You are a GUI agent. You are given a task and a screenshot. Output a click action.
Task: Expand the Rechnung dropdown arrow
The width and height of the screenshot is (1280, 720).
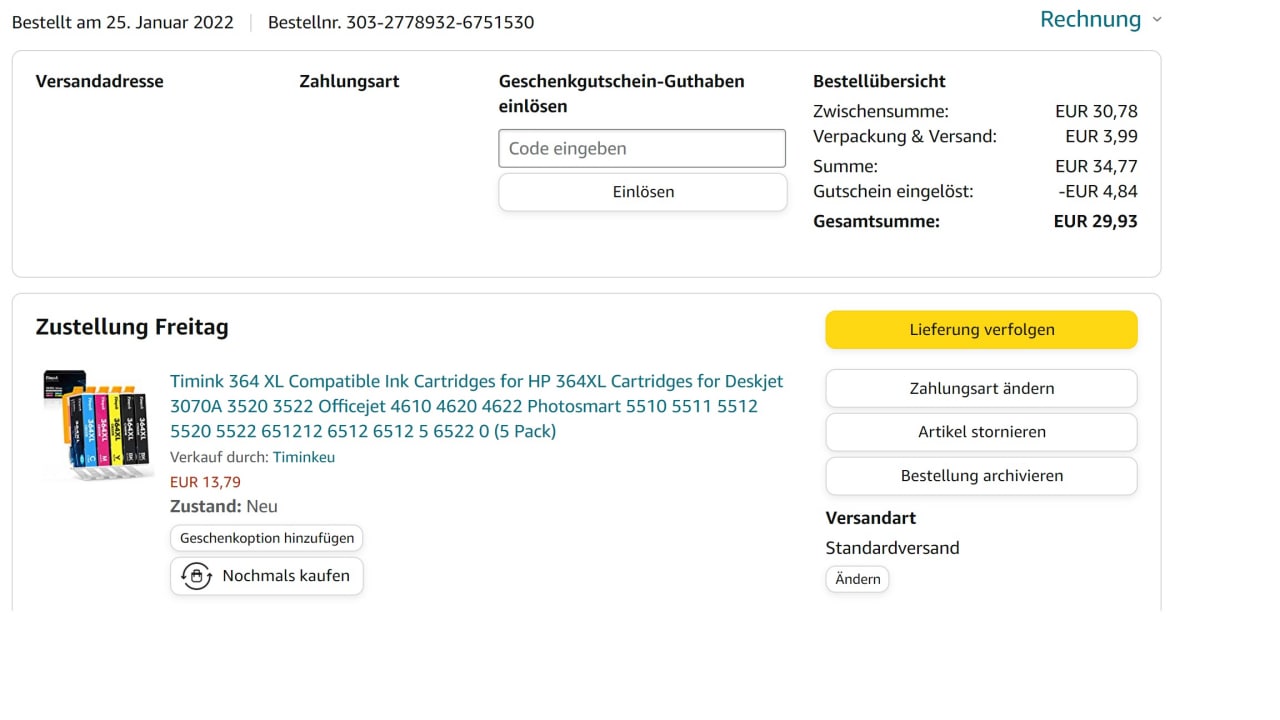click(x=1157, y=20)
